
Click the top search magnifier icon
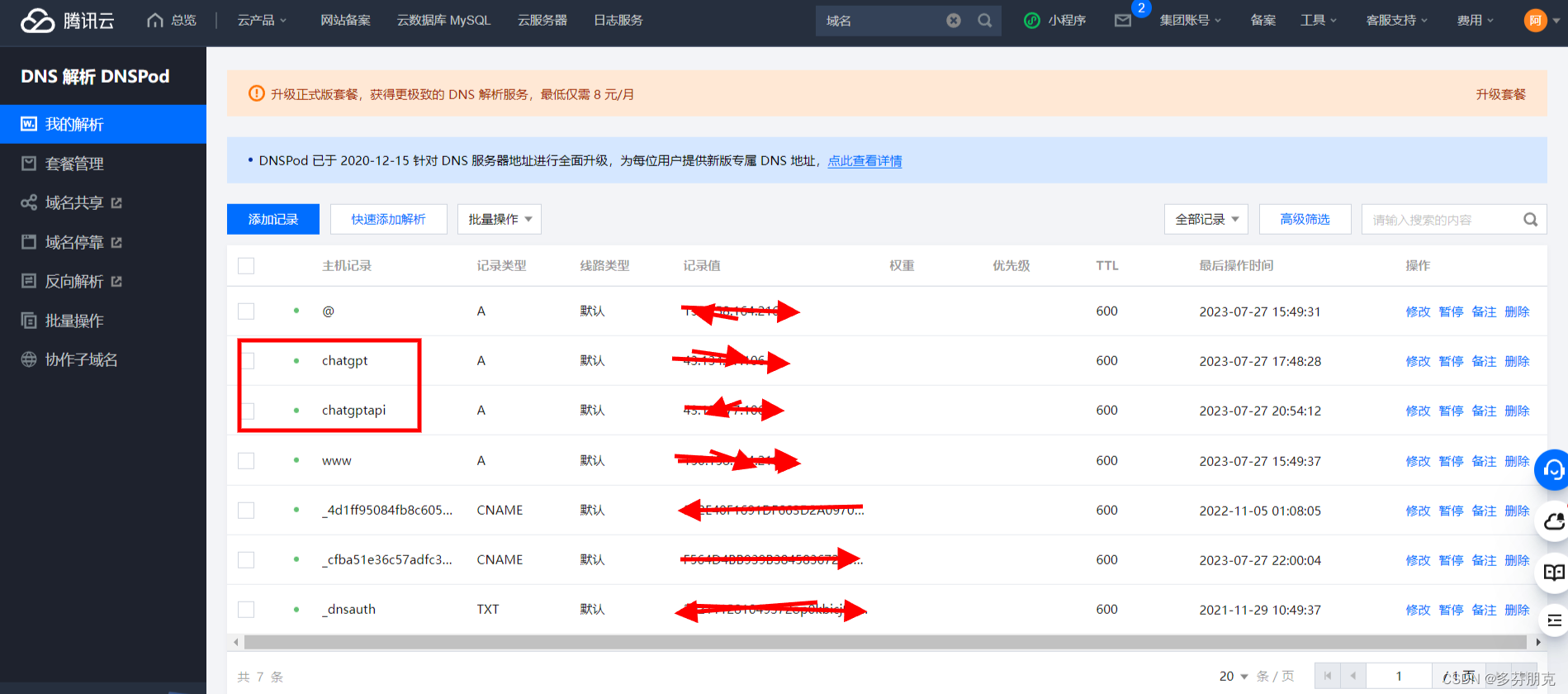pyautogui.click(x=985, y=21)
